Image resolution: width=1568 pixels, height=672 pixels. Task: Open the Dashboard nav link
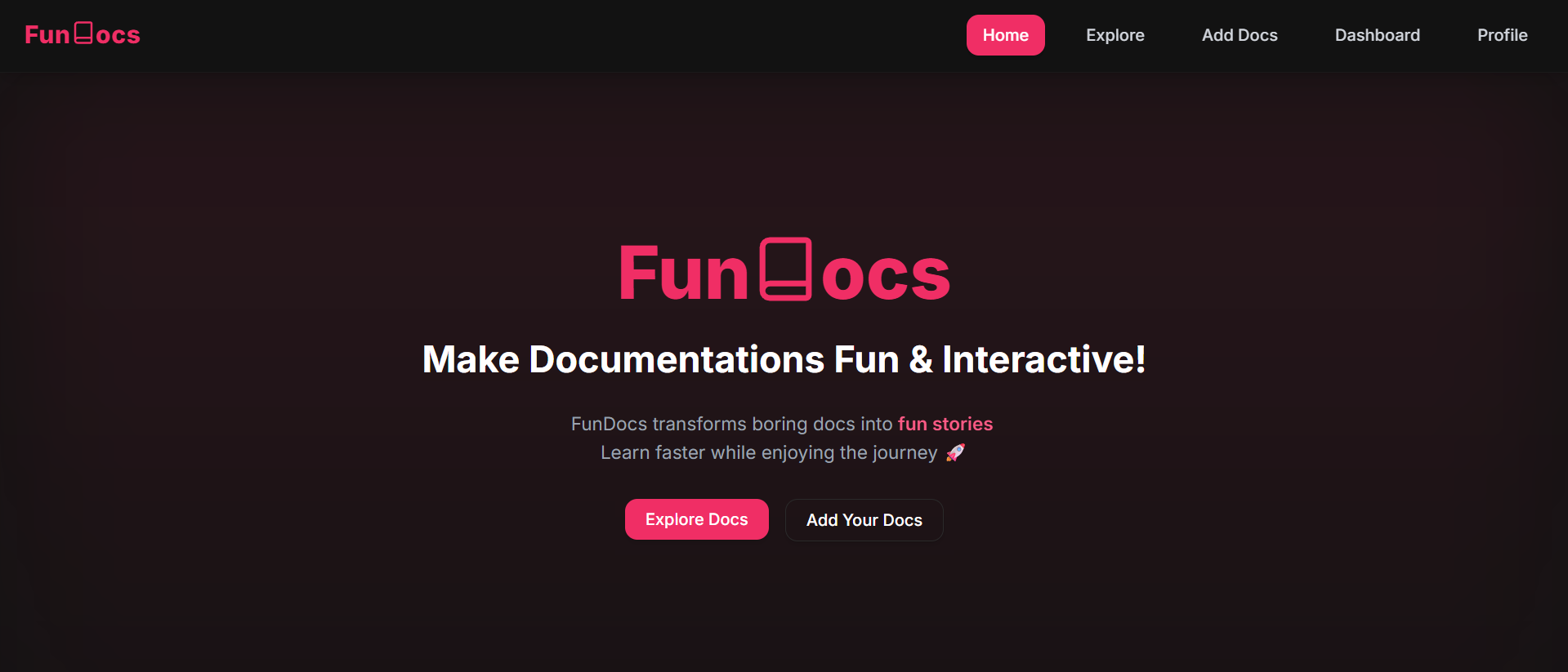point(1377,35)
